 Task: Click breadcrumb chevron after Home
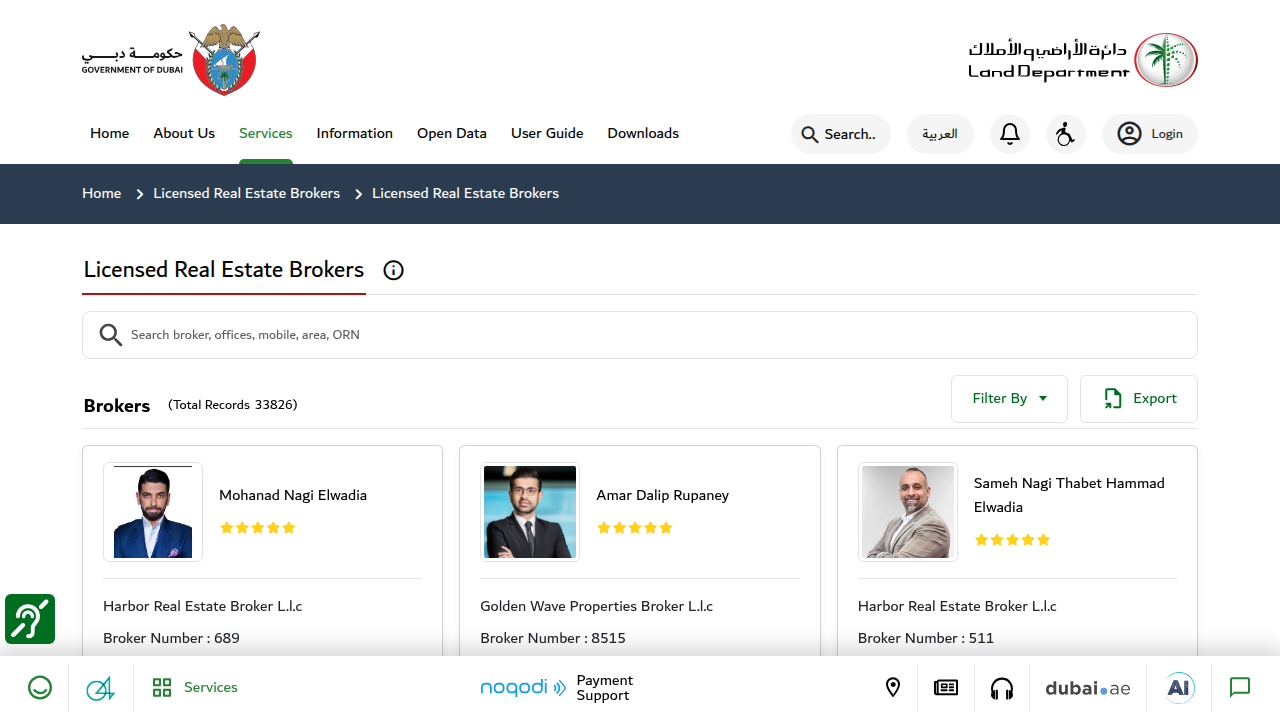[x=140, y=194]
